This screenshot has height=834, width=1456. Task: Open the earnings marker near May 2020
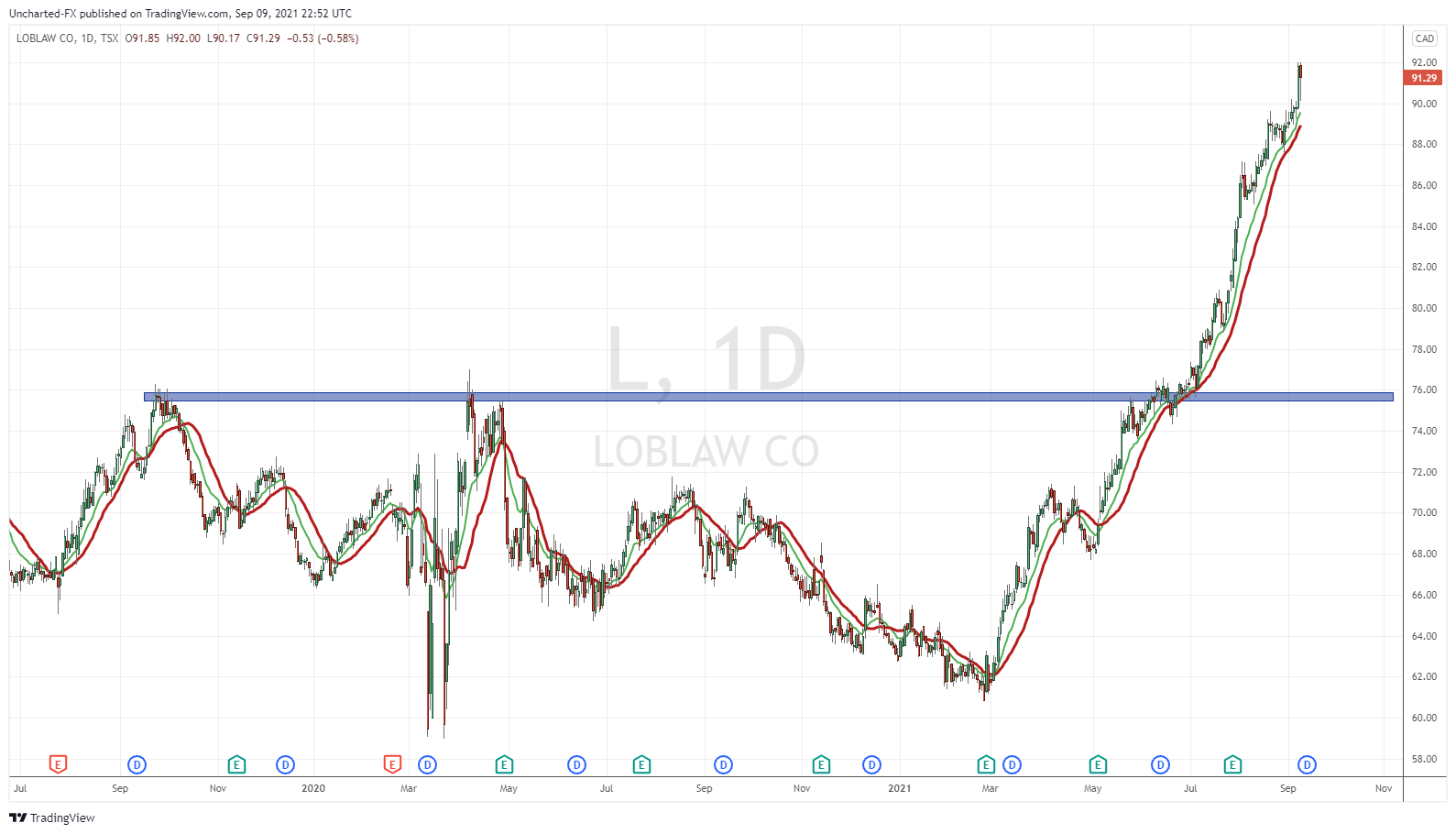point(504,763)
